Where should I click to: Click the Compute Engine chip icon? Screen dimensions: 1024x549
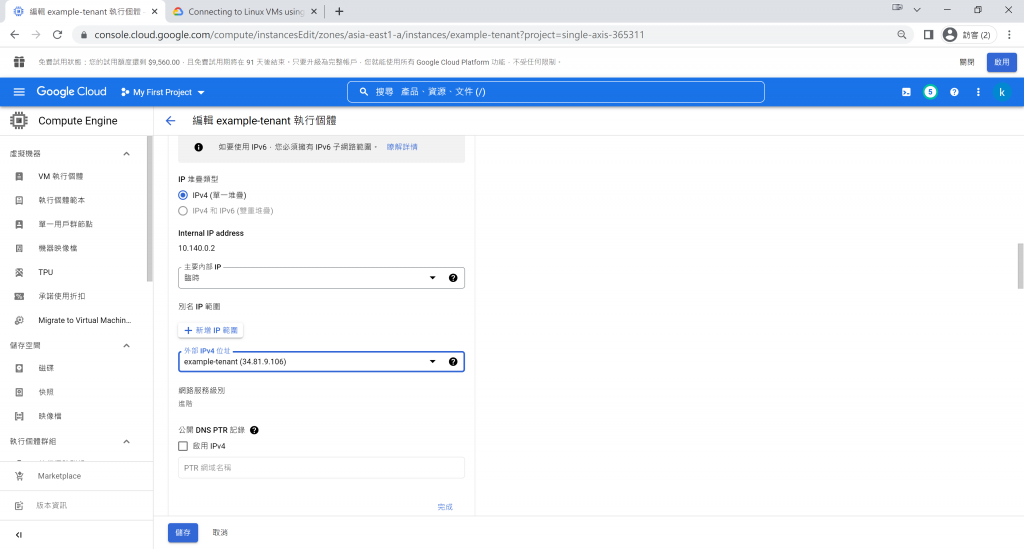19,121
